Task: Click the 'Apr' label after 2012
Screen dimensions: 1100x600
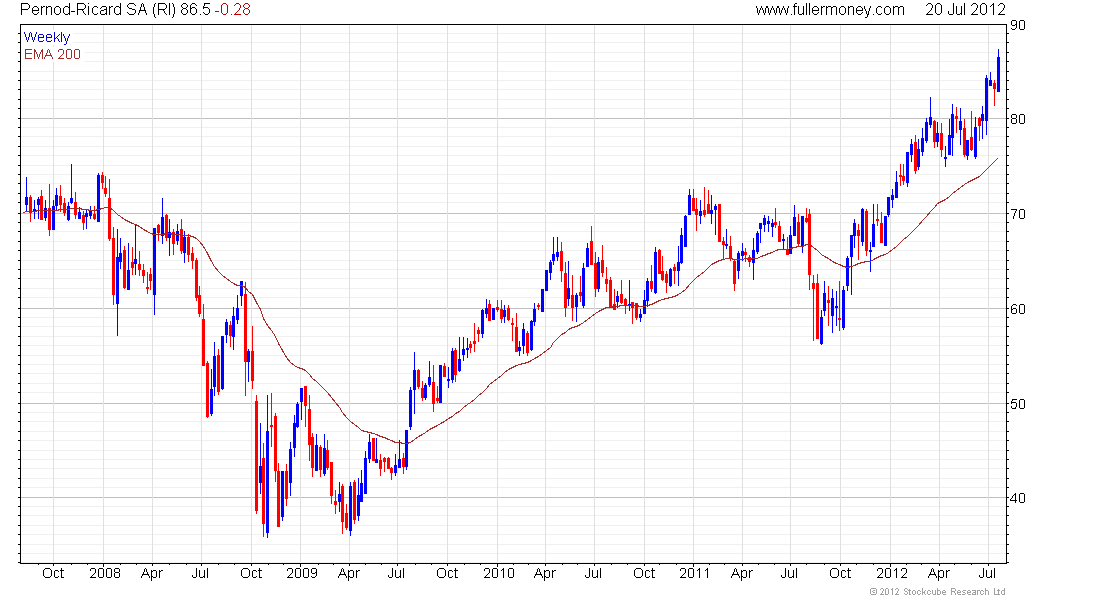Action: [939, 573]
